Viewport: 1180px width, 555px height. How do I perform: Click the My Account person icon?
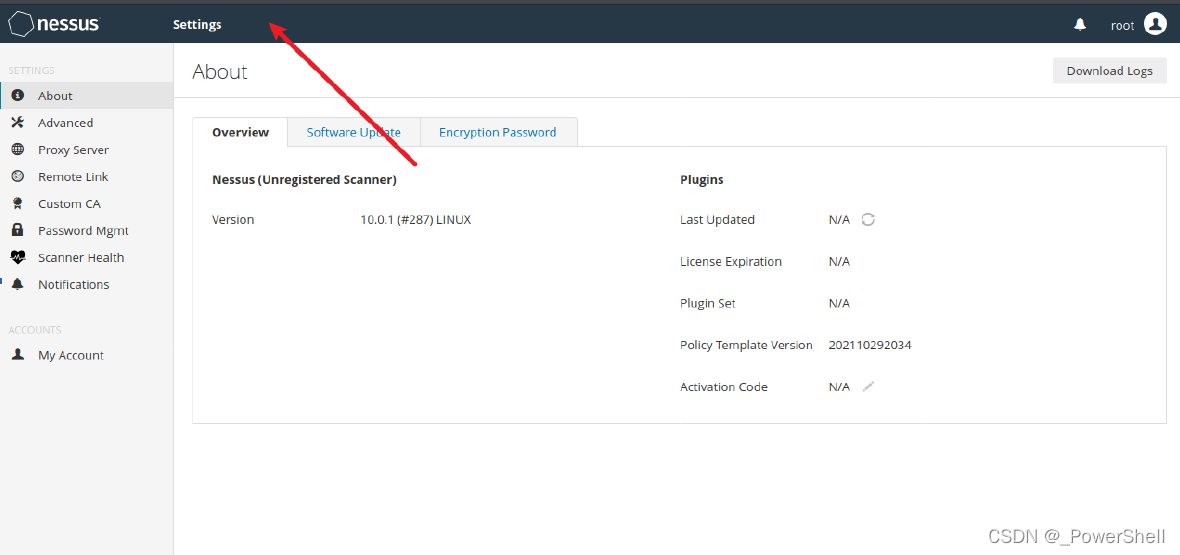18,355
